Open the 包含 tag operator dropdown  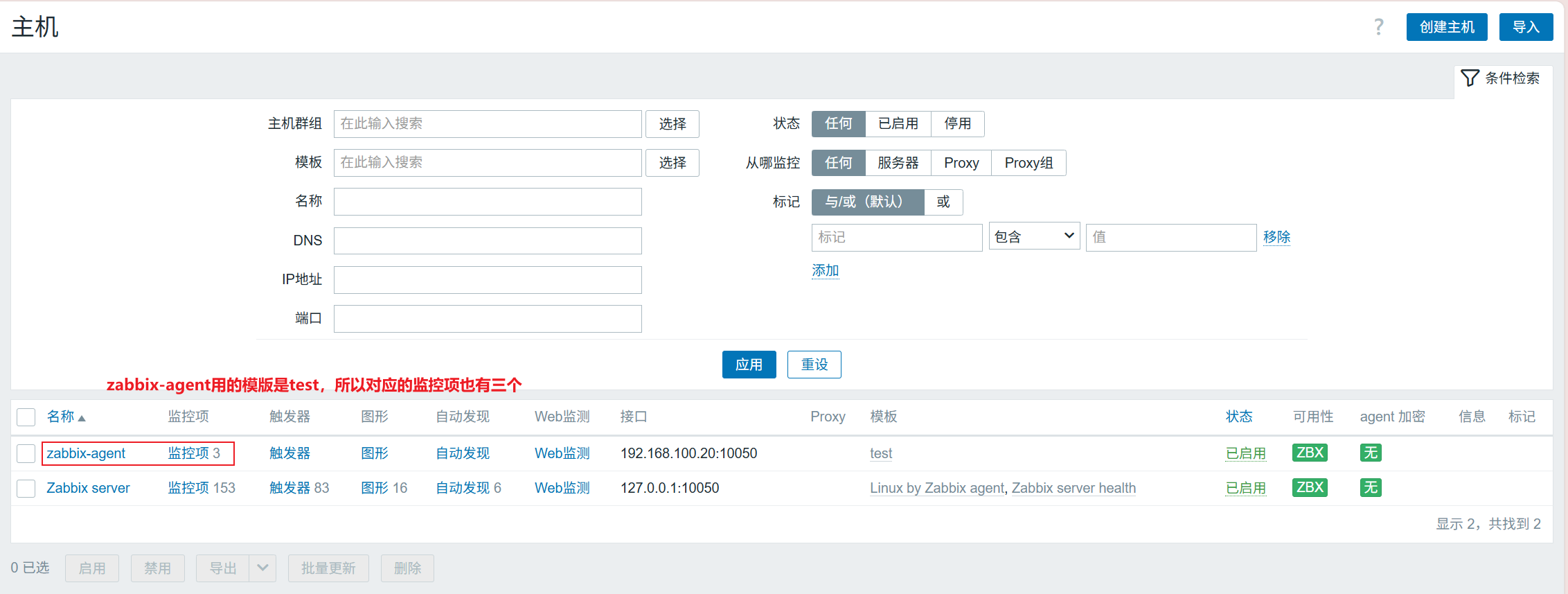coord(1034,237)
